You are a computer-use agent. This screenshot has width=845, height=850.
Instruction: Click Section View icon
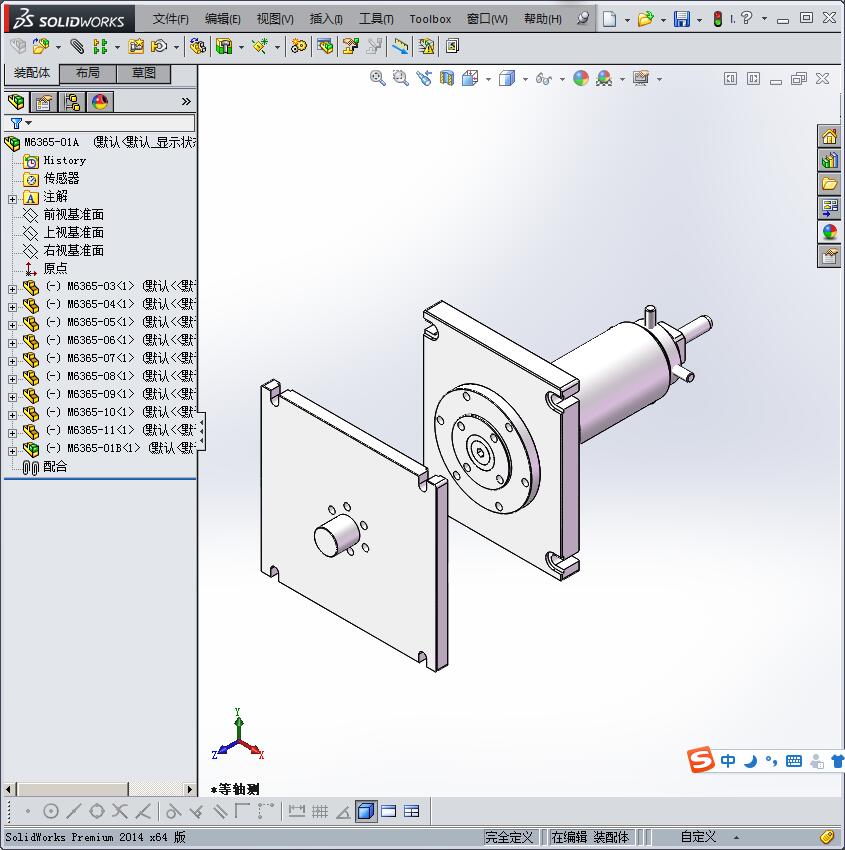point(447,79)
